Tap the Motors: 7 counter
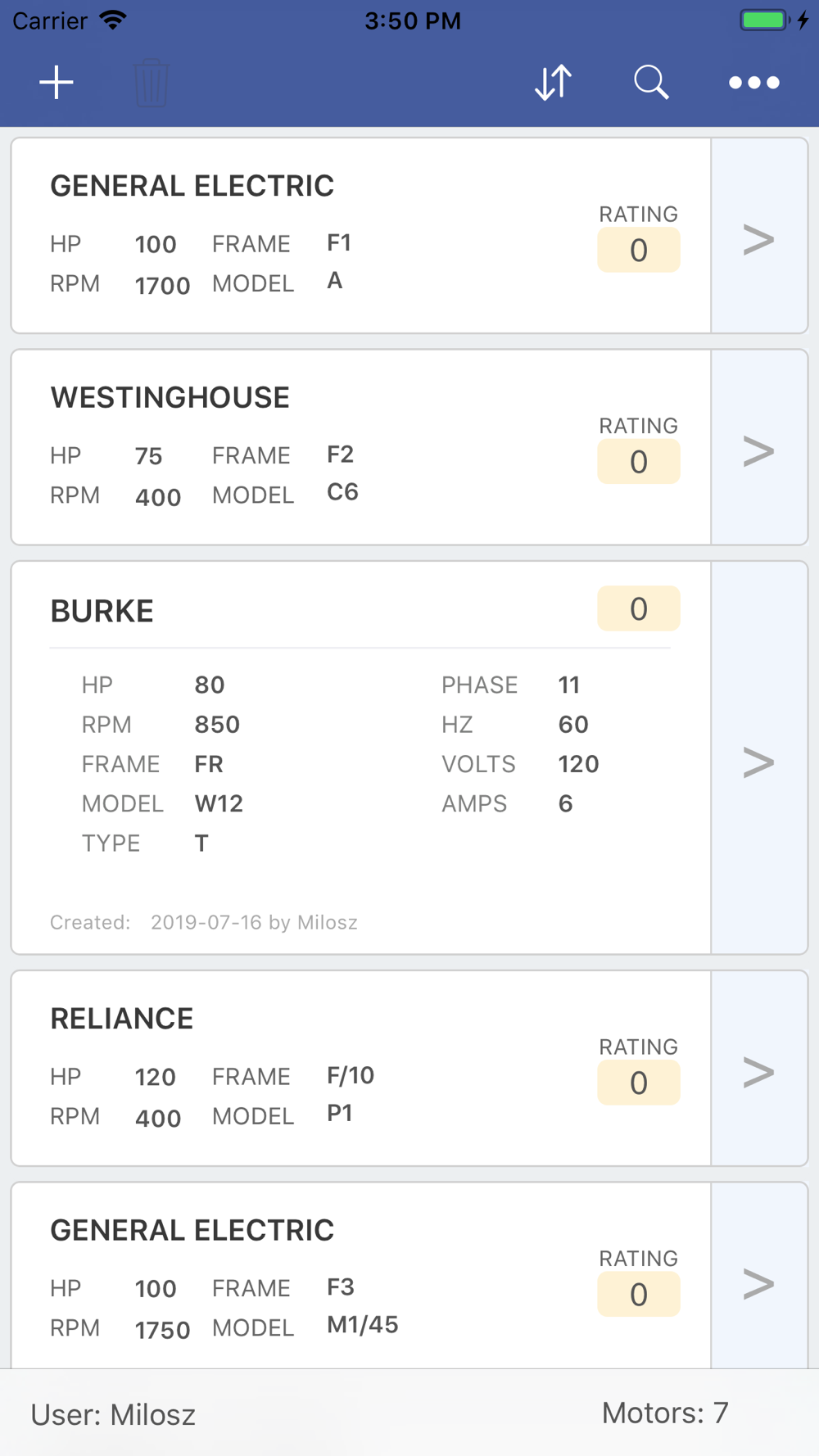The height and width of the screenshot is (1456, 819). point(665,1413)
